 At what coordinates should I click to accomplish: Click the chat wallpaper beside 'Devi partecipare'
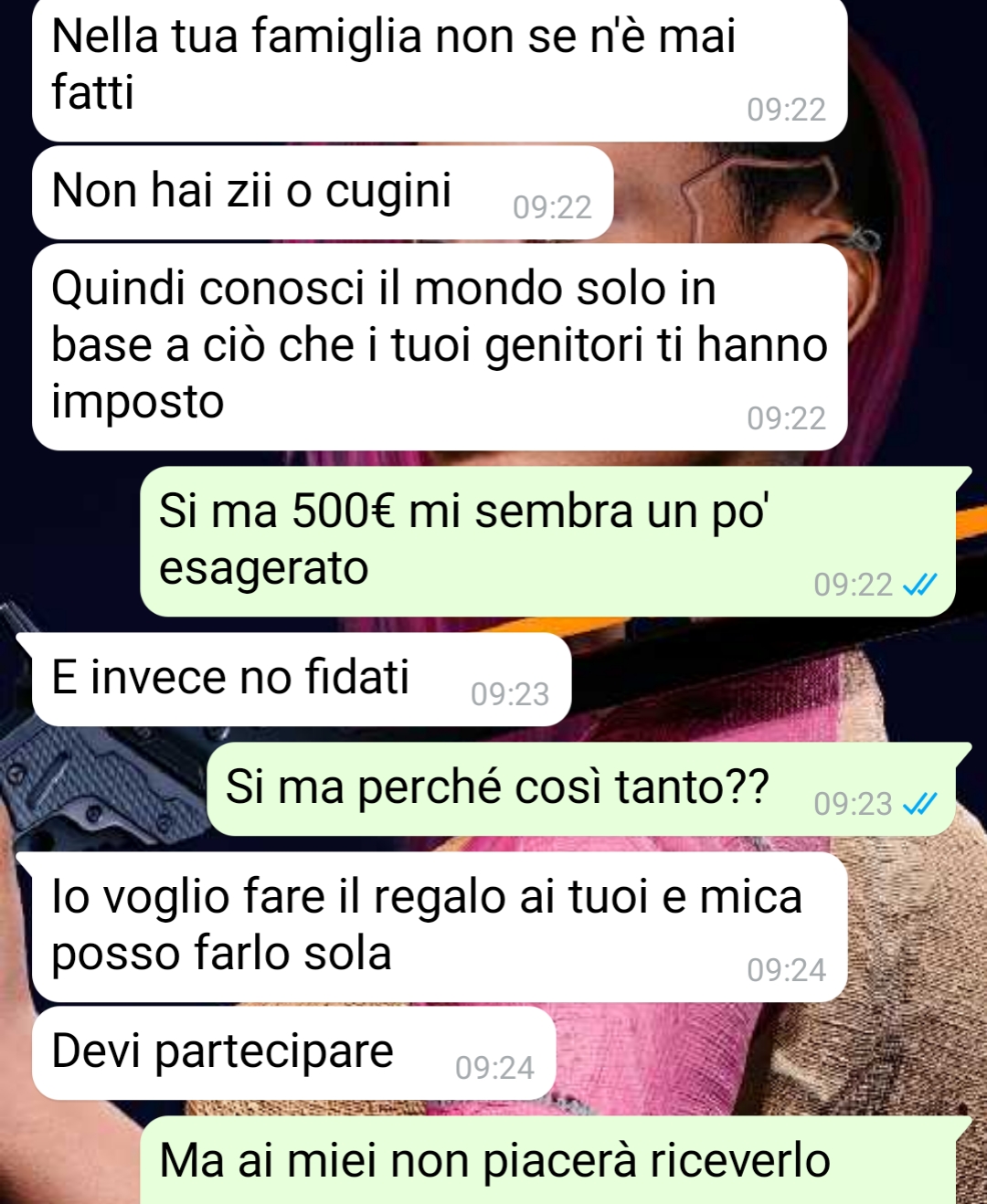[x=768, y=1053]
